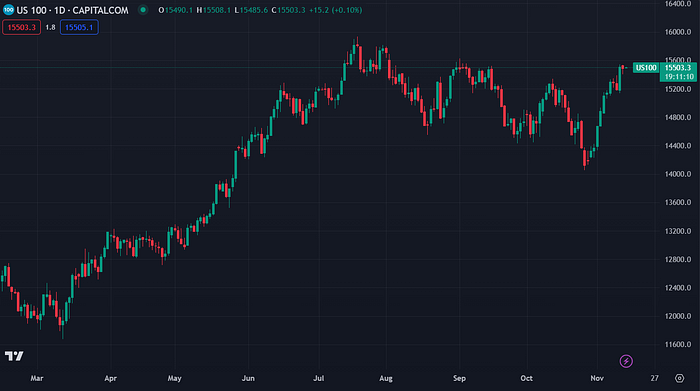Click the high value H15508.1
The height and width of the screenshot is (391, 700).
pos(213,10)
